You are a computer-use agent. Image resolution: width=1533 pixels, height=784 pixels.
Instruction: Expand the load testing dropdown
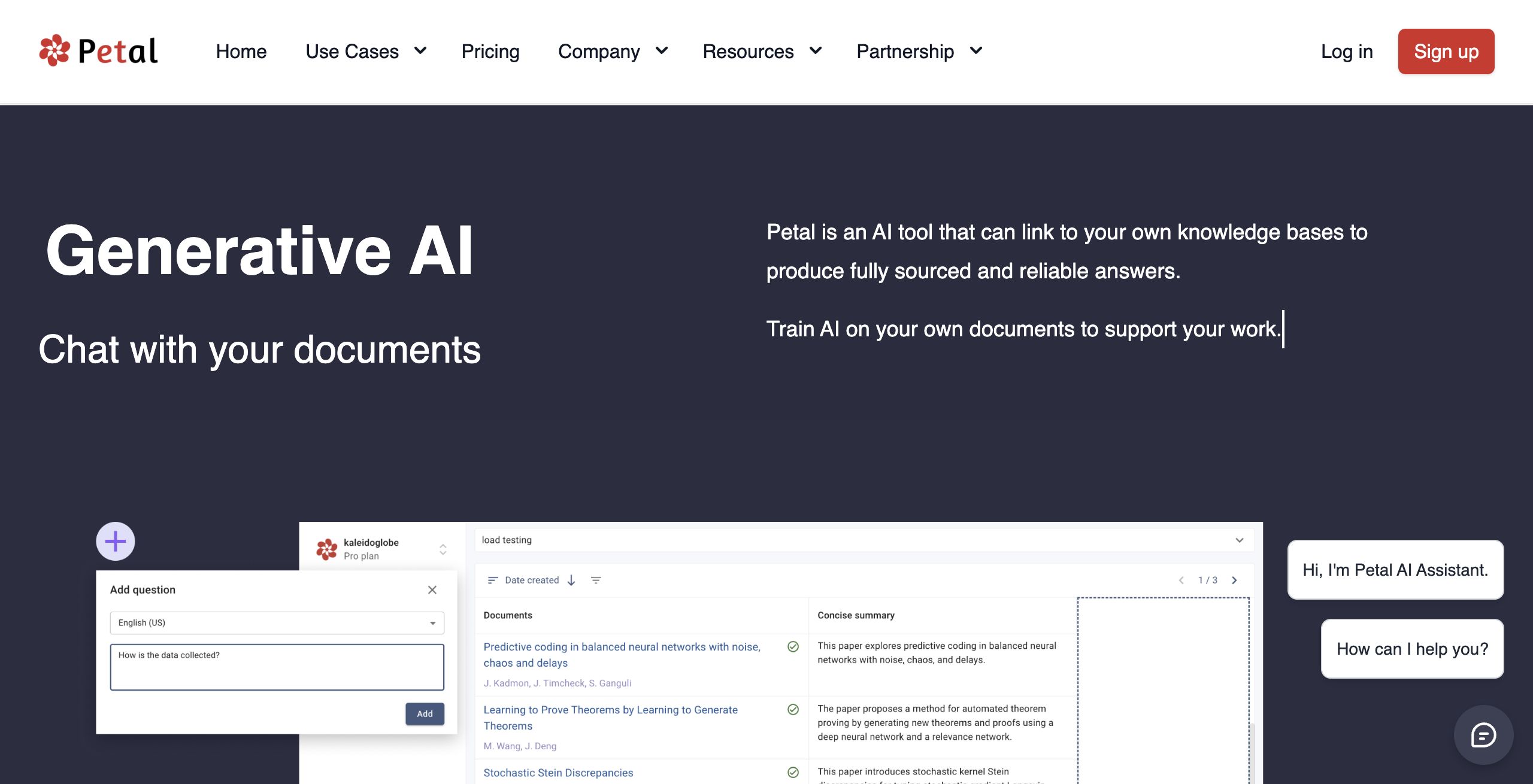point(1239,540)
